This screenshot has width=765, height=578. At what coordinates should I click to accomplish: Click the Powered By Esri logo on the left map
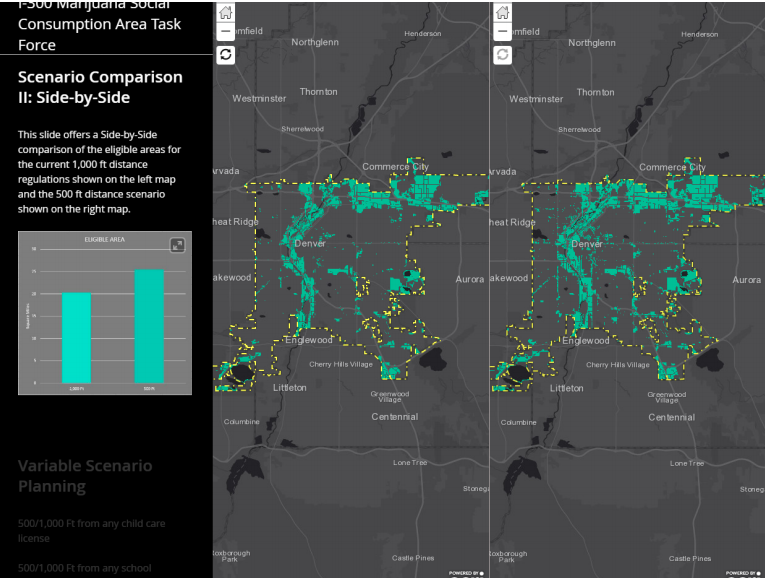tap(466, 573)
